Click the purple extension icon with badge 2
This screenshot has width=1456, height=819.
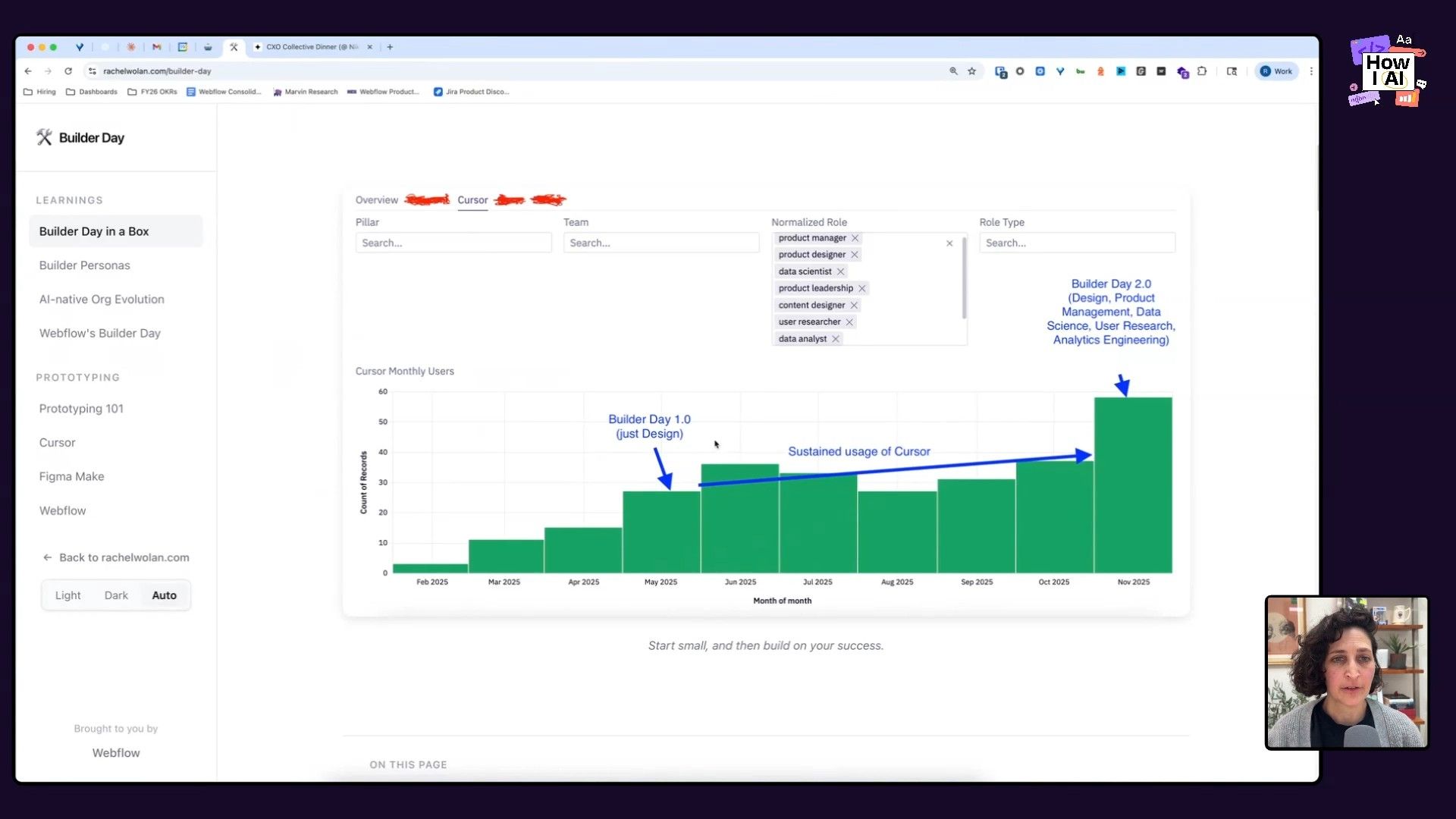[1182, 72]
